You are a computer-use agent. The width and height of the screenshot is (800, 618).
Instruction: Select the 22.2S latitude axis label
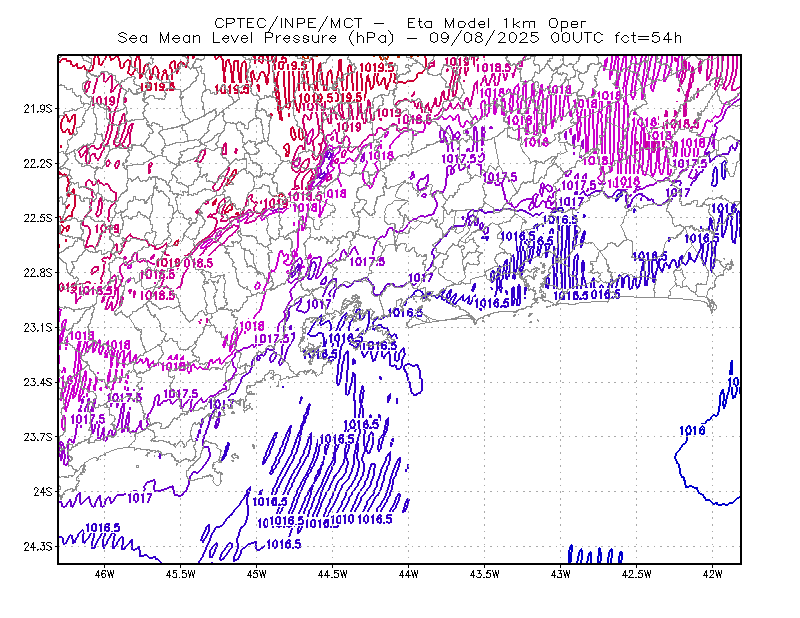click(x=38, y=163)
